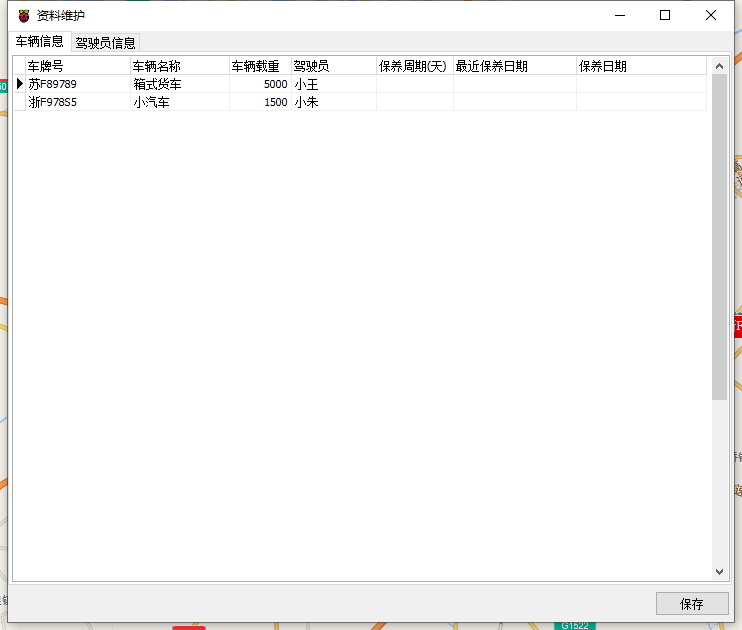The height and width of the screenshot is (630, 742).
Task: Select the cell 苏F89789
Action: pyautogui.click(x=78, y=84)
